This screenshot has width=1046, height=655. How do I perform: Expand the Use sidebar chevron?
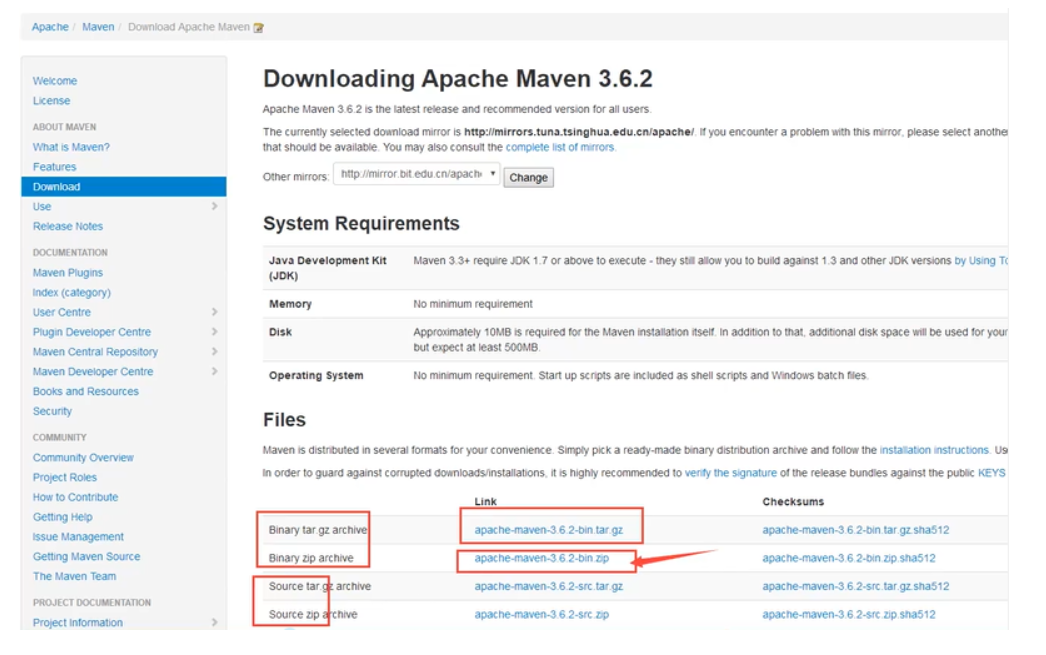[x=214, y=206]
